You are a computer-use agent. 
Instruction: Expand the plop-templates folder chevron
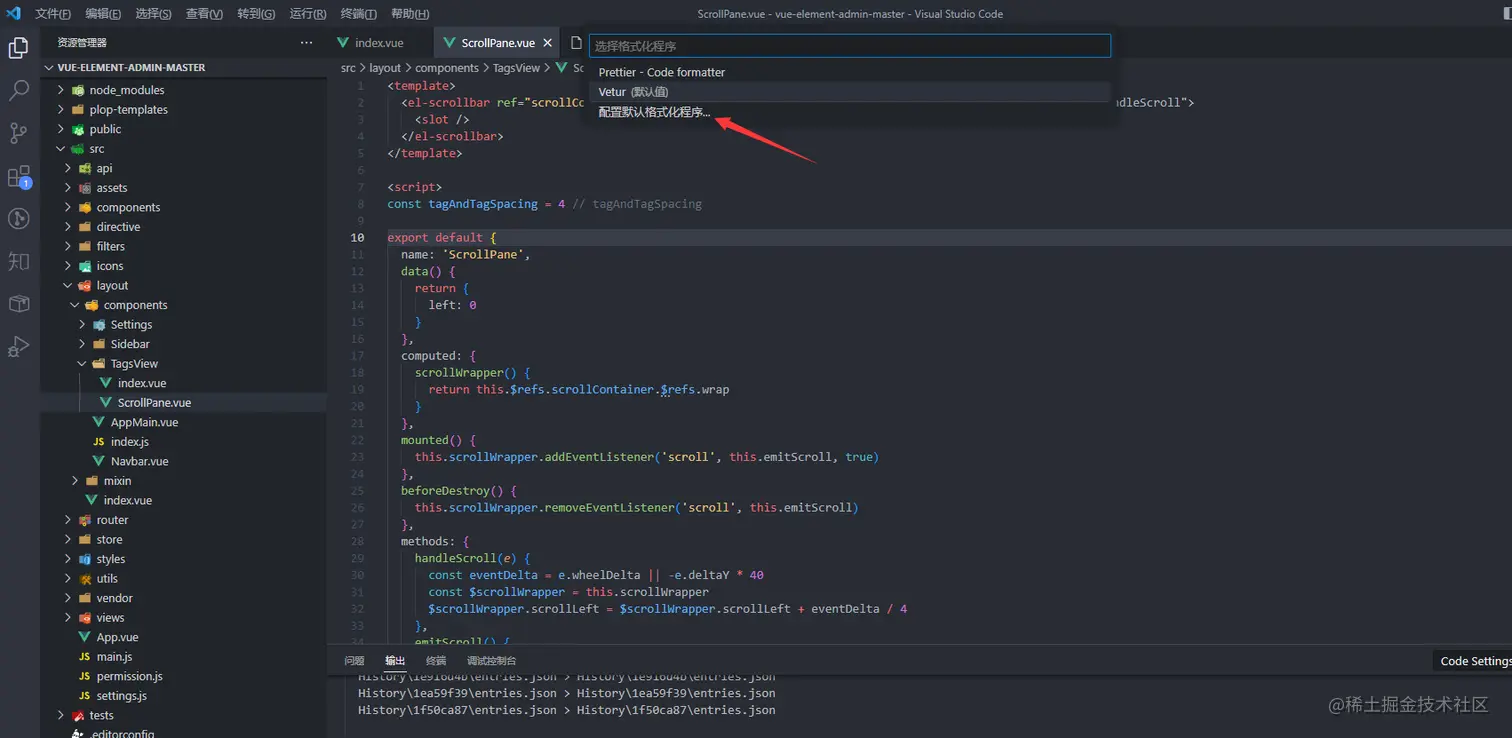(x=61, y=110)
